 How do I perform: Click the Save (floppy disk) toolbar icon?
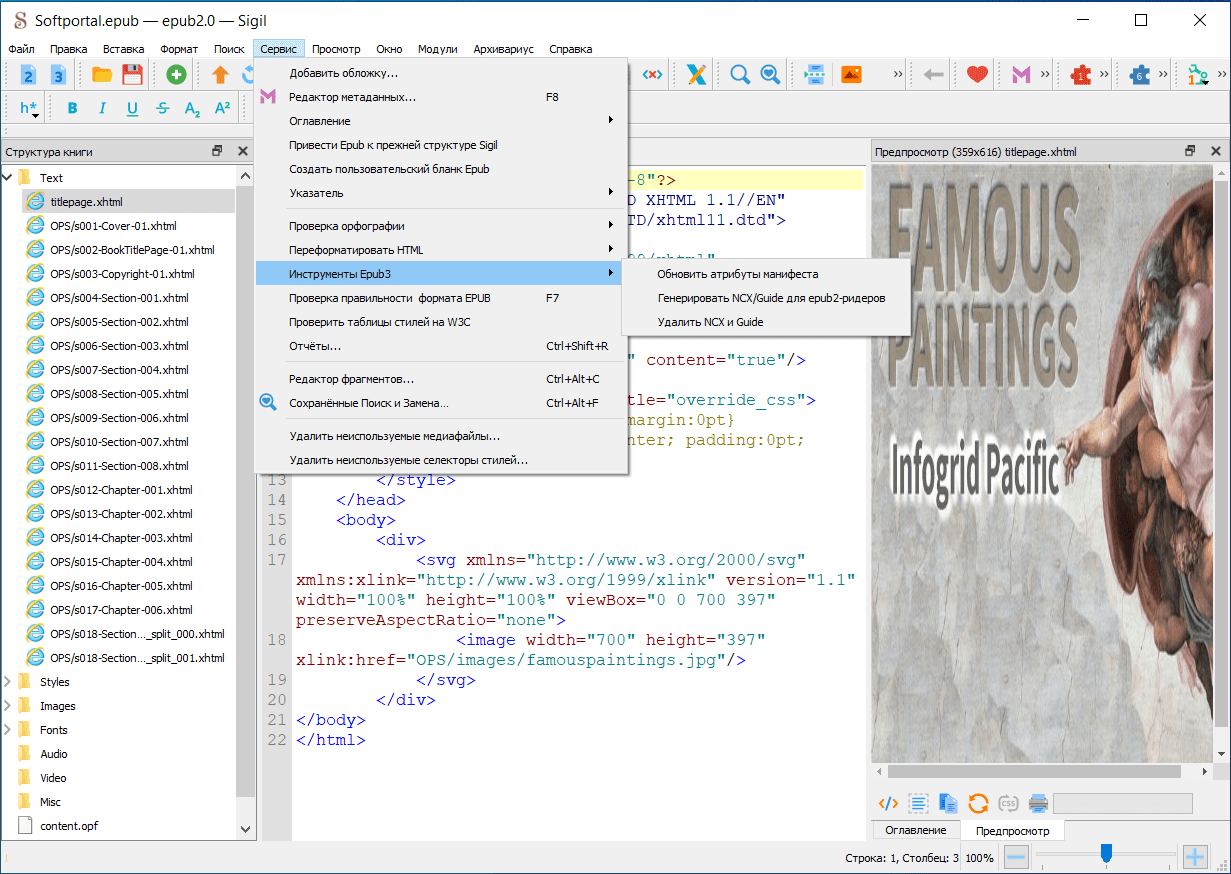click(x=132, y=74)
